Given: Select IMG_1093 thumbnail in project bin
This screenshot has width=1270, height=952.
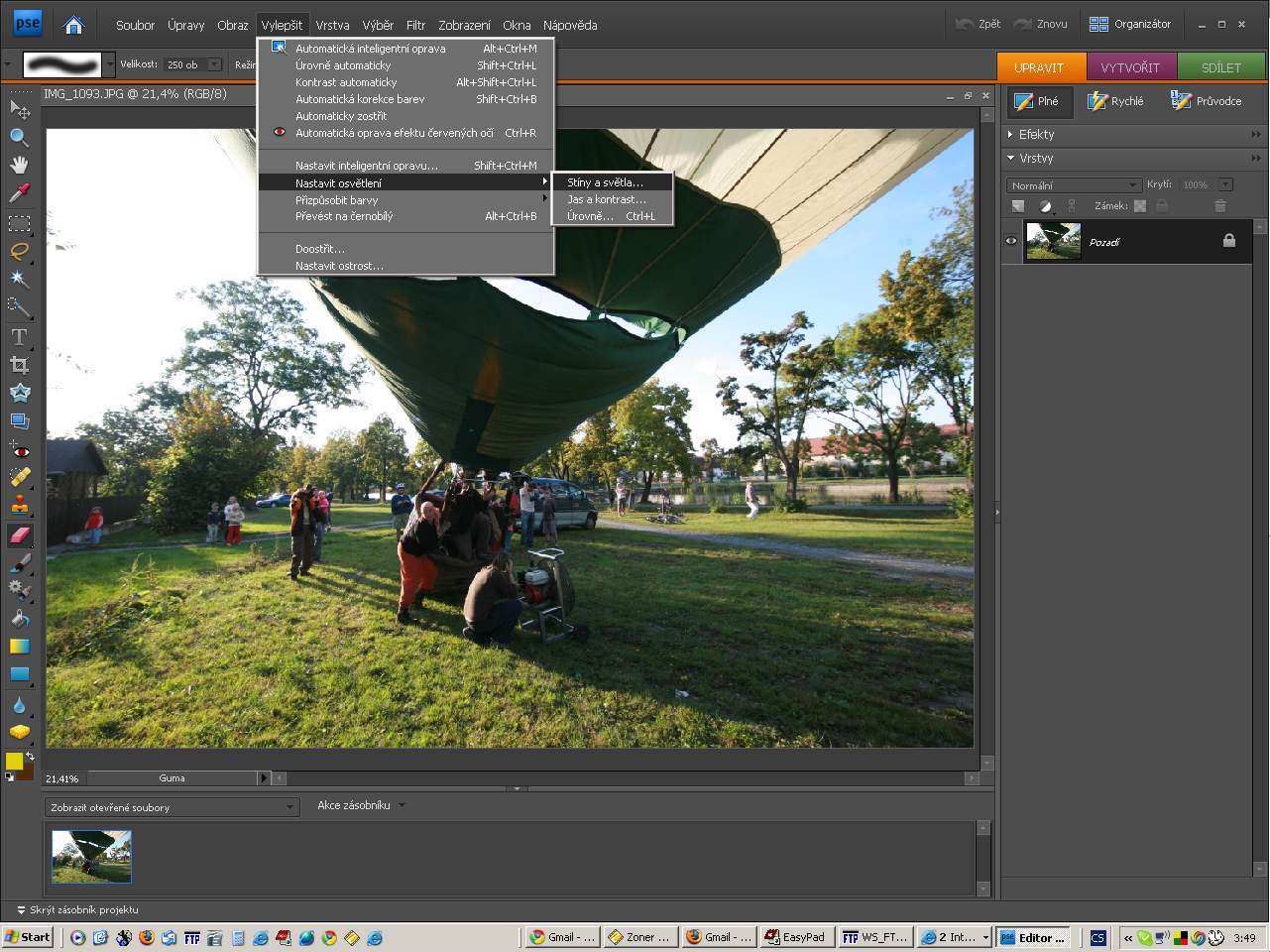Looking at the screenshot, I should (x=91, y=856).
